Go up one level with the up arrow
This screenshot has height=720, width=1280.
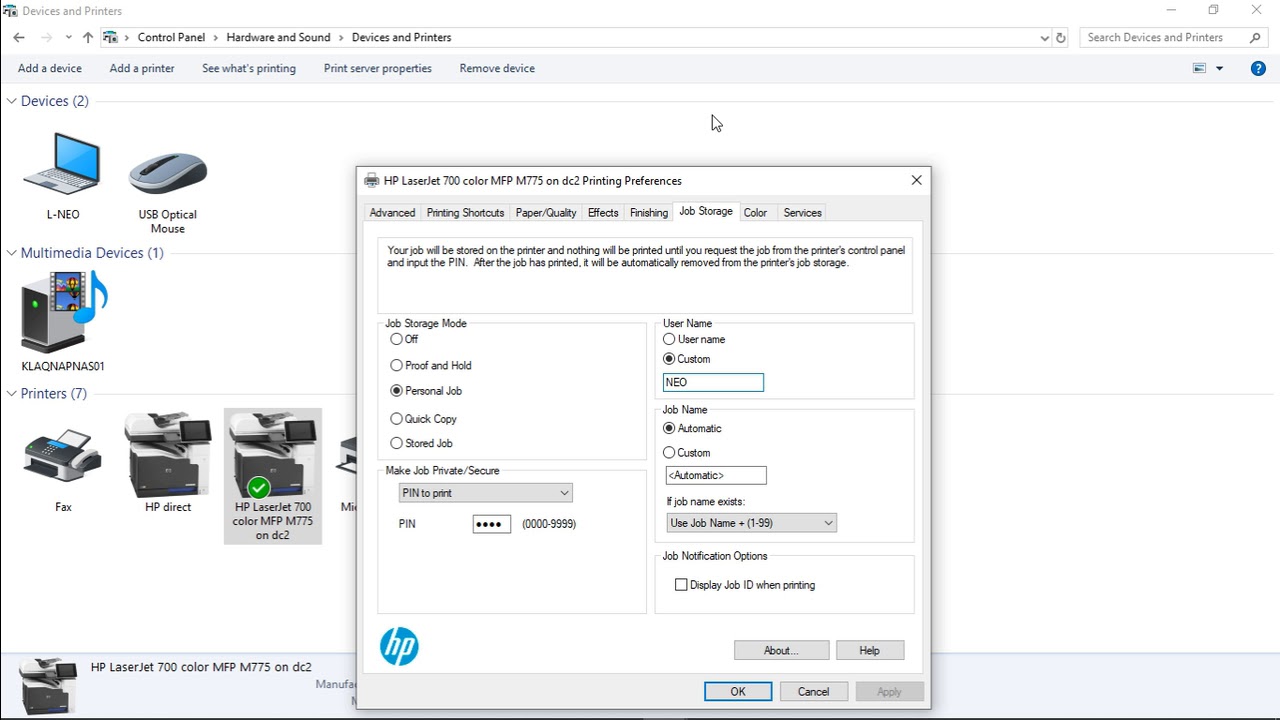(88, 37)
